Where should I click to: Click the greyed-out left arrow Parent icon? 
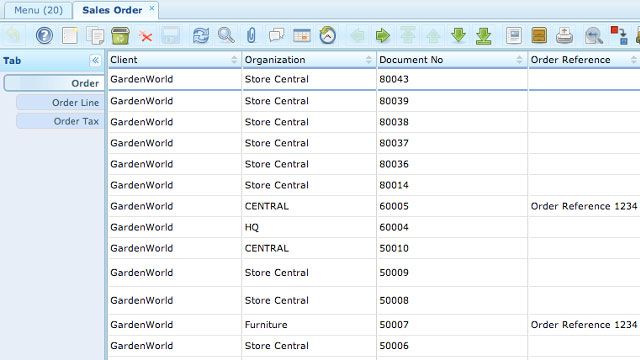[358, 36]
